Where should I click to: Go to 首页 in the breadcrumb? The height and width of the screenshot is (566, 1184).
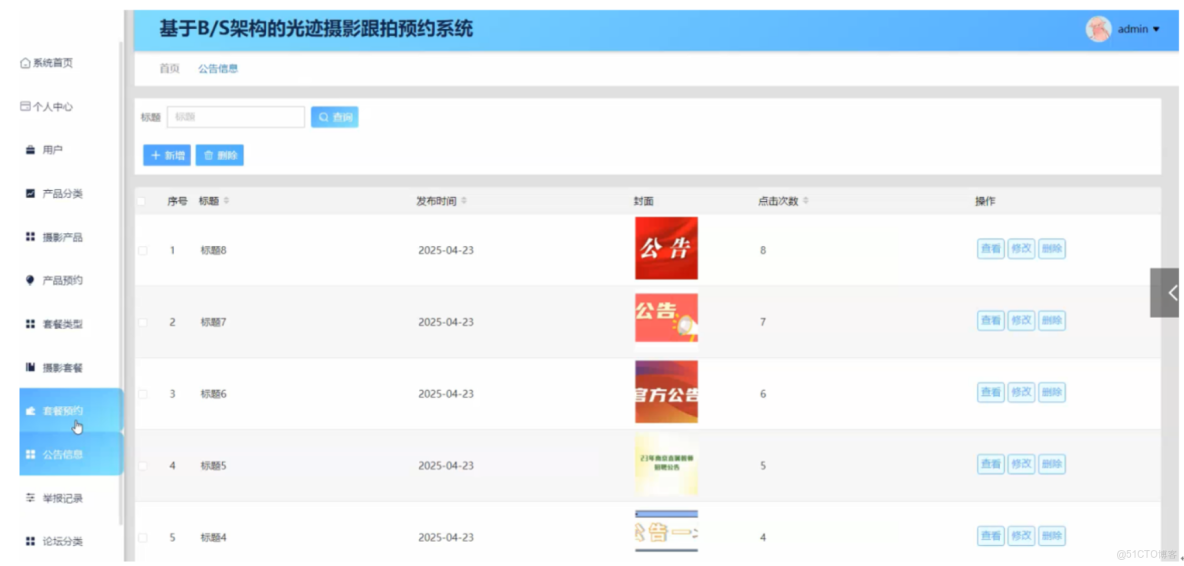click(x=169, y=69)
